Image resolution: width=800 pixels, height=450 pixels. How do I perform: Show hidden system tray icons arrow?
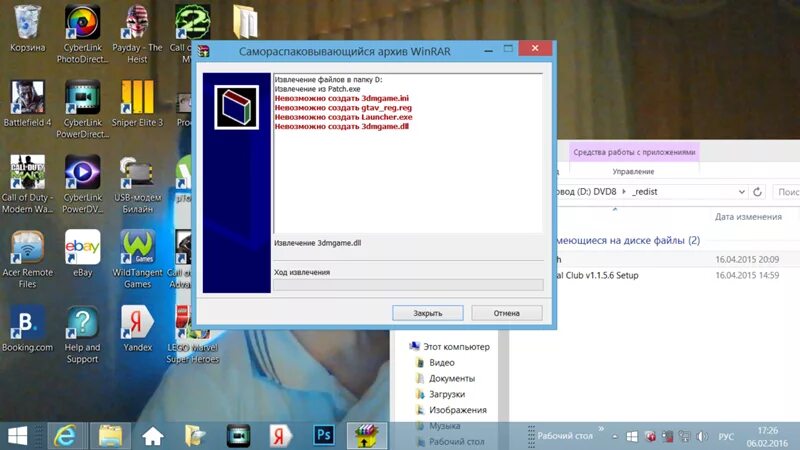(615, 437)
